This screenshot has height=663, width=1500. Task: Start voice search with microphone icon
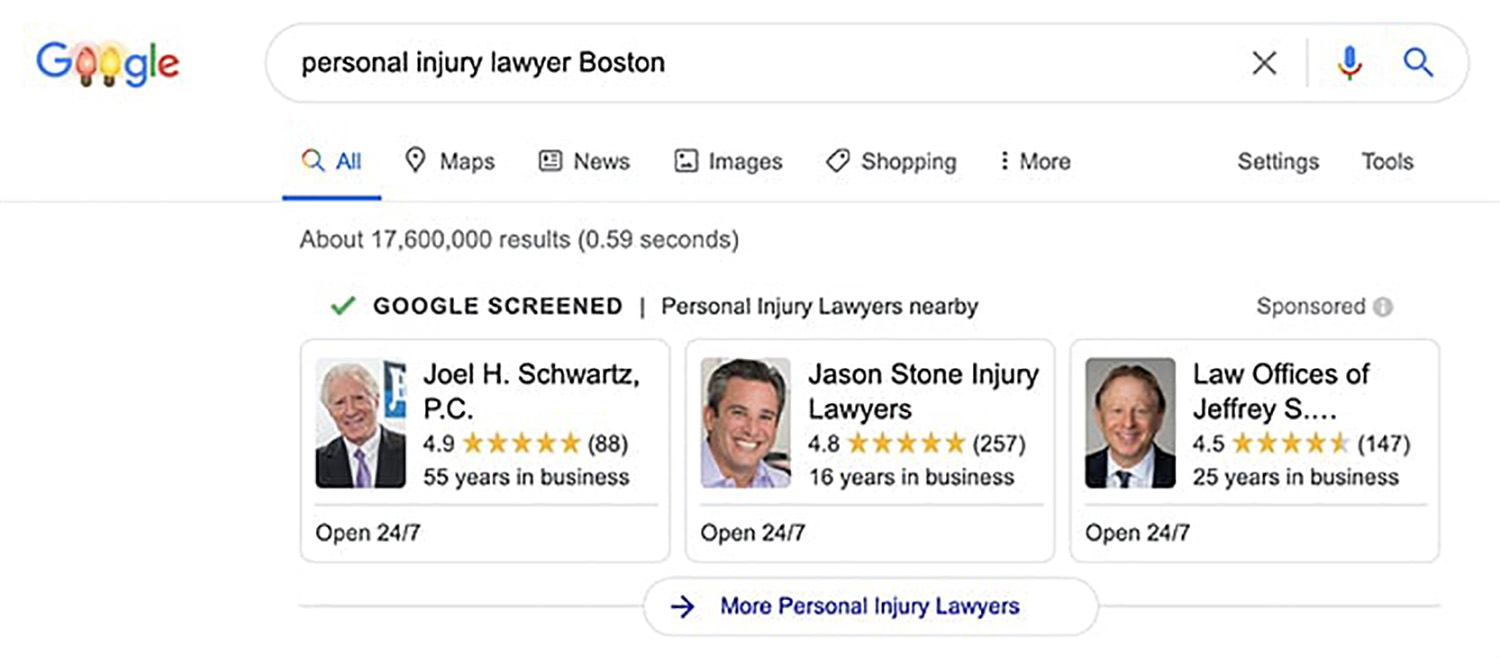1349,63
